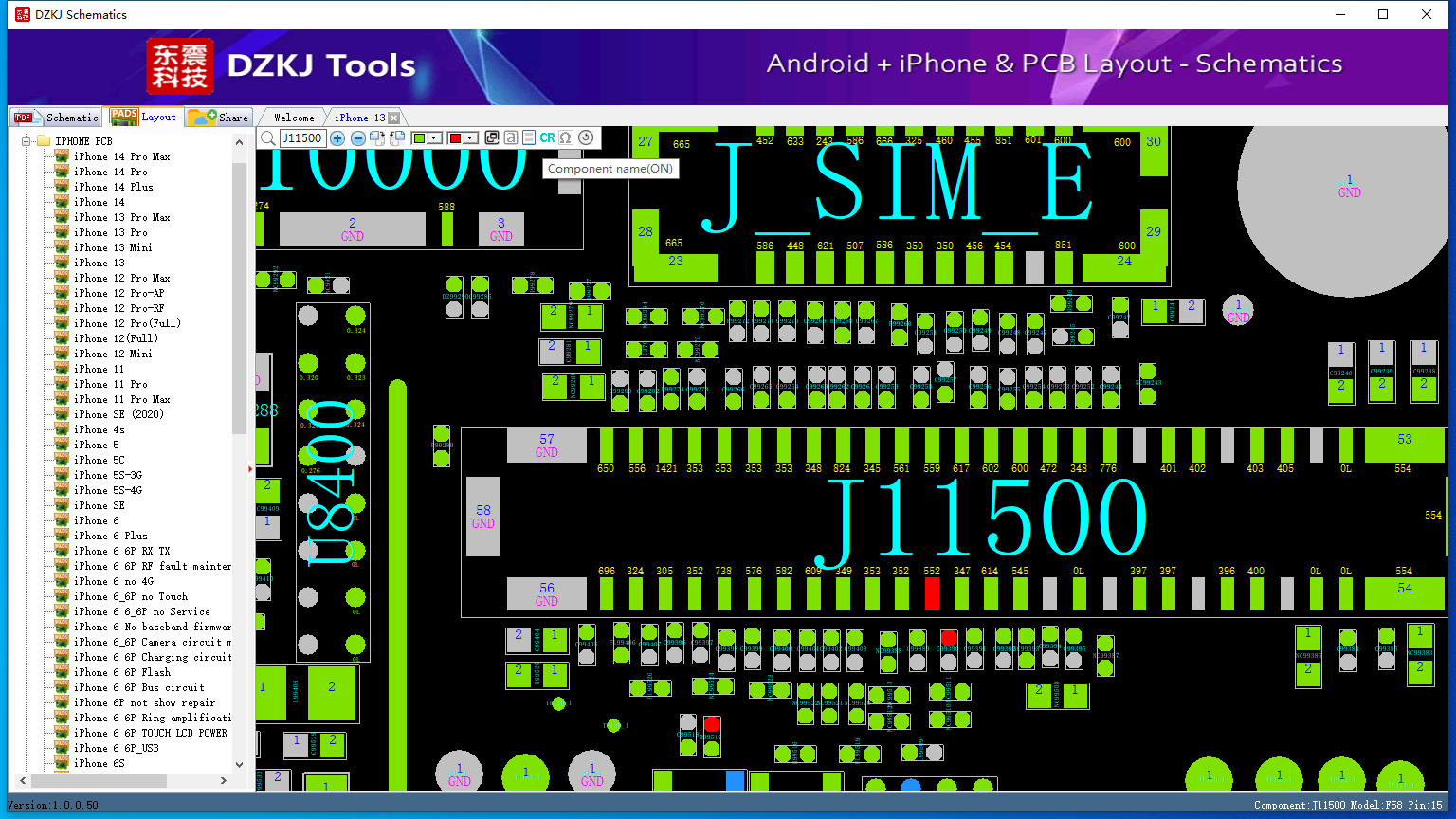Zoom in with the blue plus button
Image resolution: width=1456 pixels, height=819 pixels.
tap(337, 138)
